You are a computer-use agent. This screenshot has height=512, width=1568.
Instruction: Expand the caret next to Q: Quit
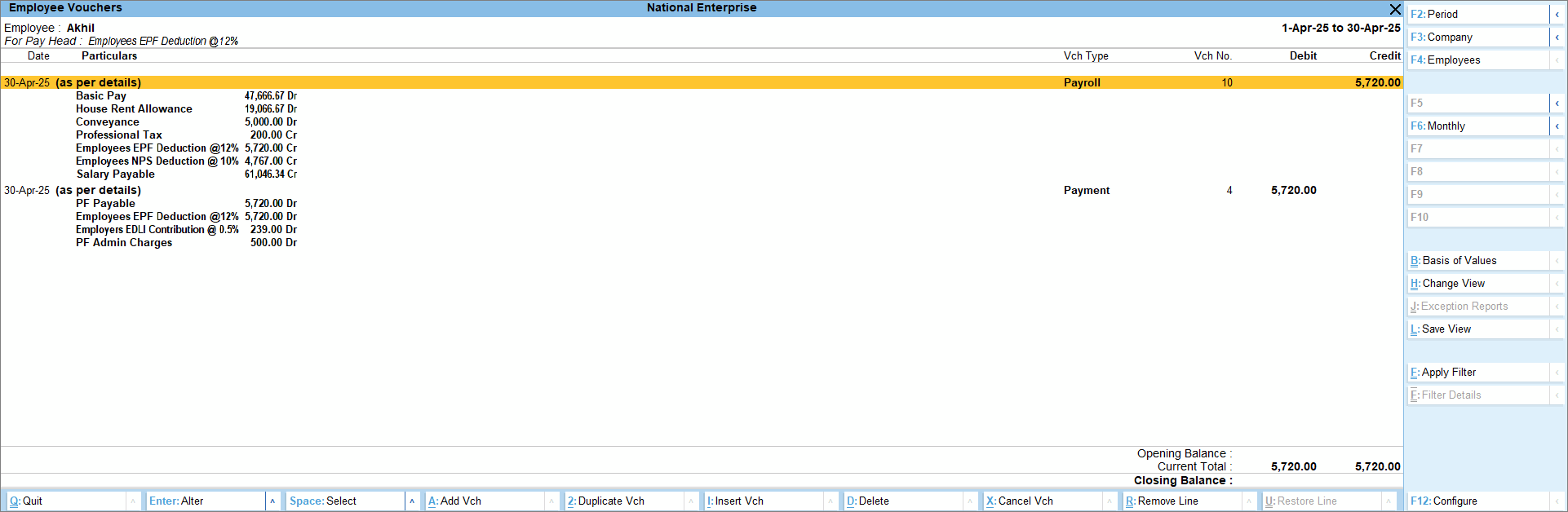coord(133,501)
